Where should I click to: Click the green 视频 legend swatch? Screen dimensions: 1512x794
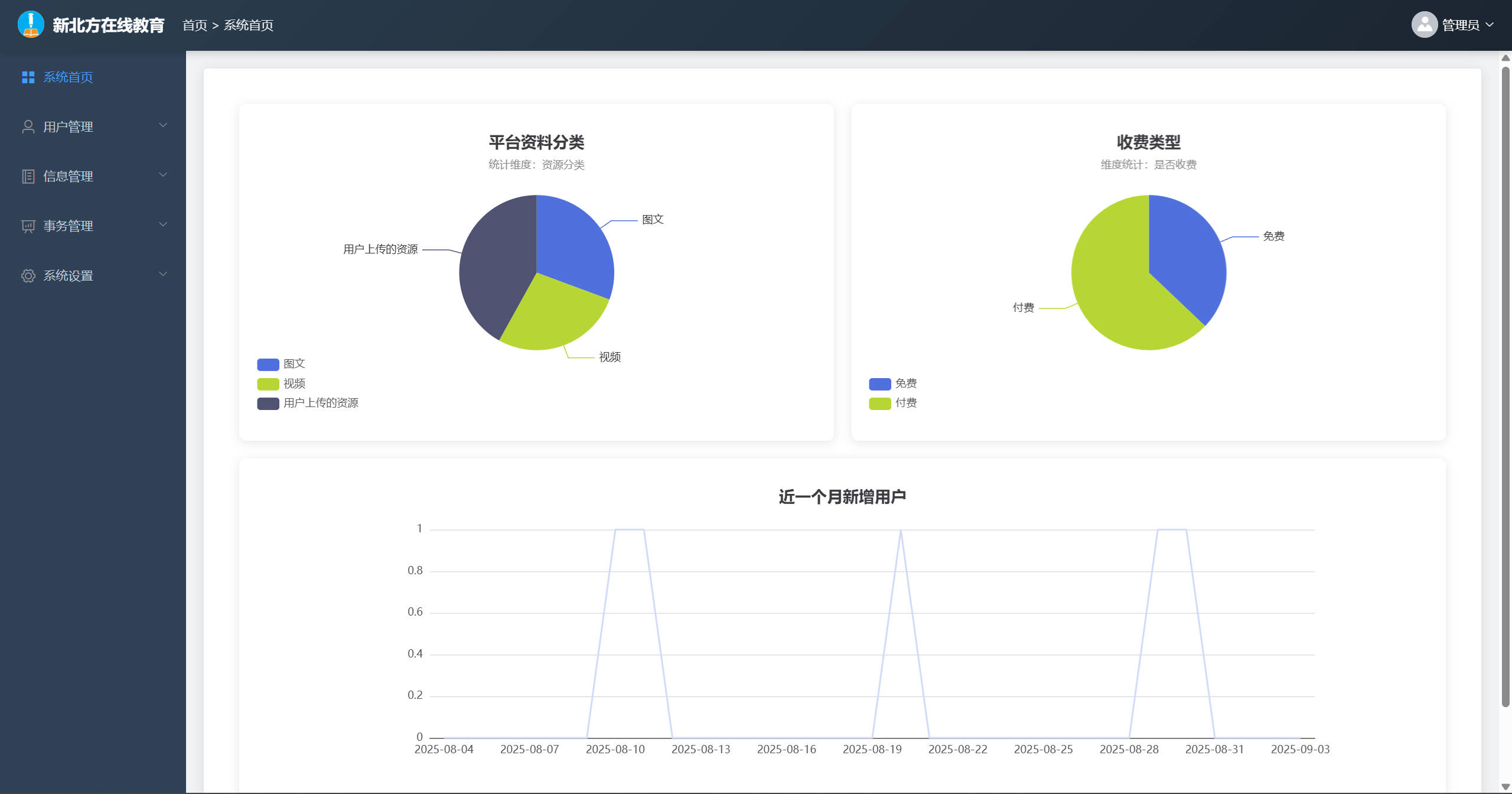[268, 384]
